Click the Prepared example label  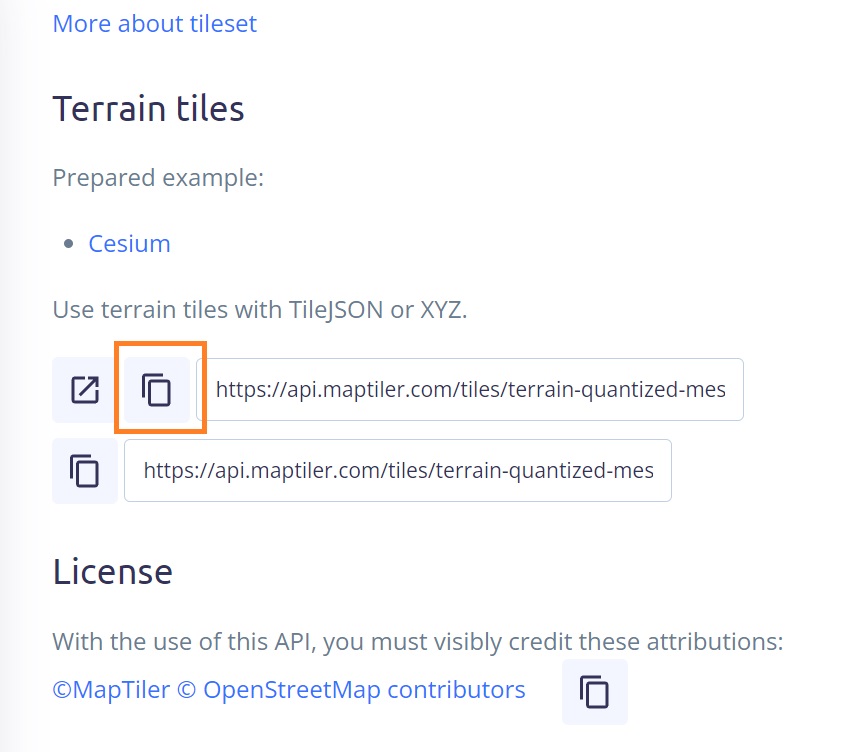(x=158, y=178)
